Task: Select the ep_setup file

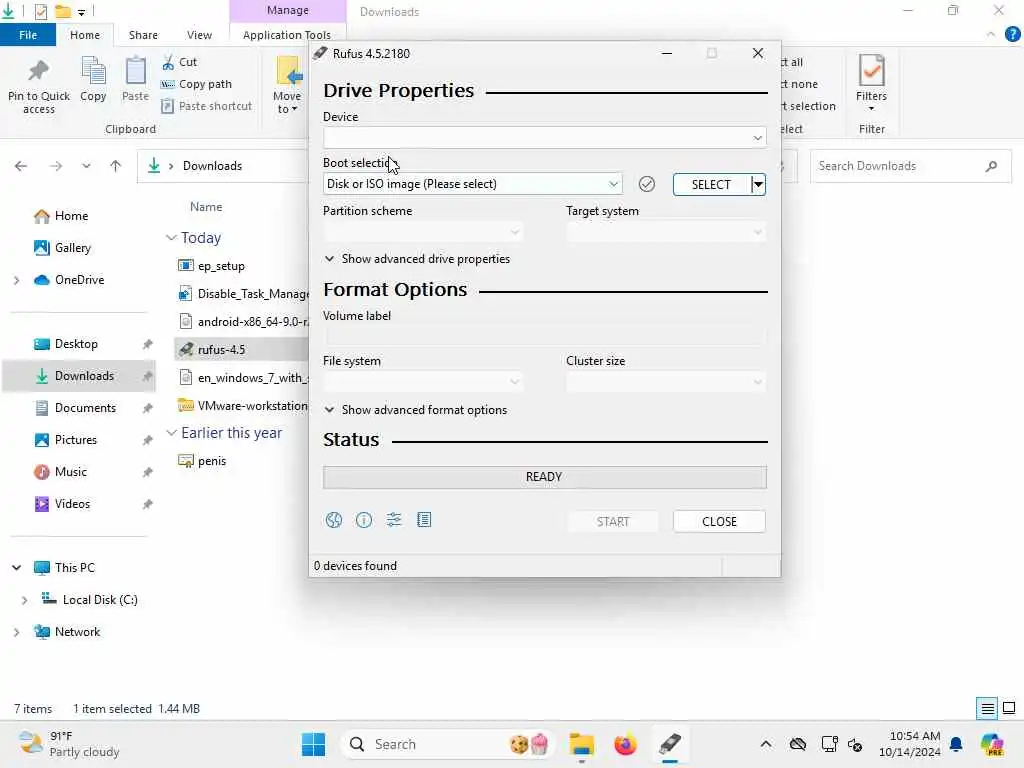Action: [x=221, y=266]
